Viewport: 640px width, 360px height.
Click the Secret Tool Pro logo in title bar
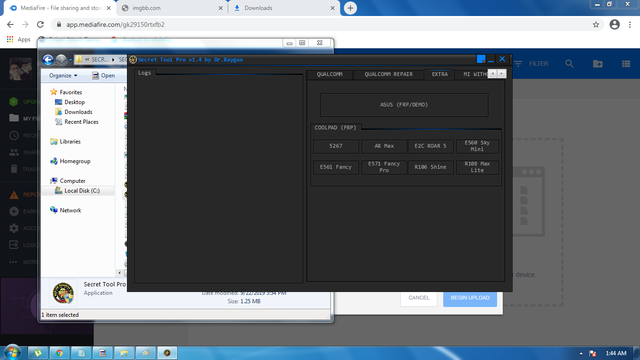click(x=133, y=60)
